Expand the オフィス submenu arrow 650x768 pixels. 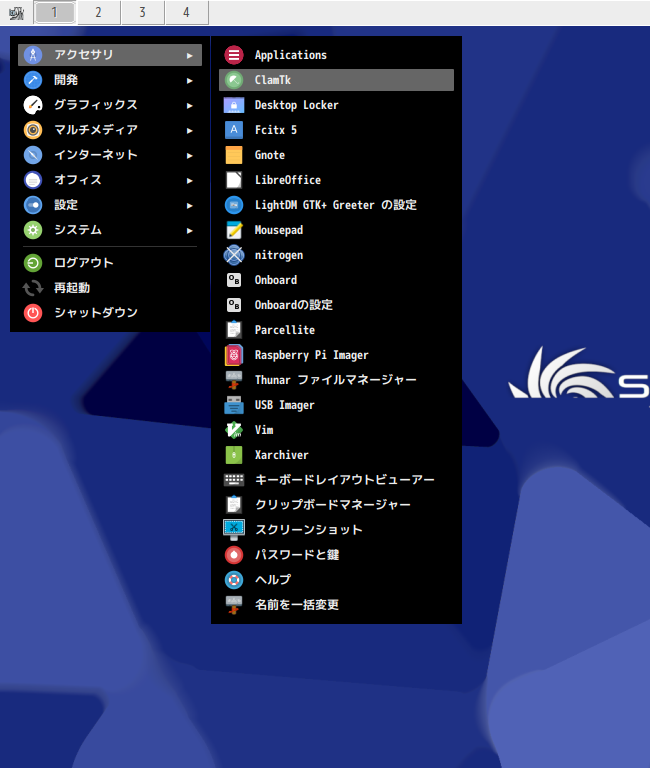click(x=190, y=181)
